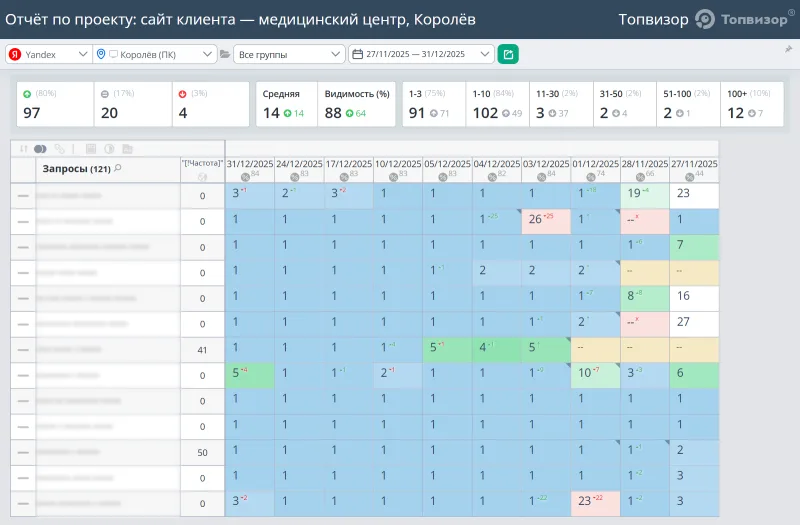Select the 31-50 positions card
Viewport: 800px width, 525px height.
(625, 104)
